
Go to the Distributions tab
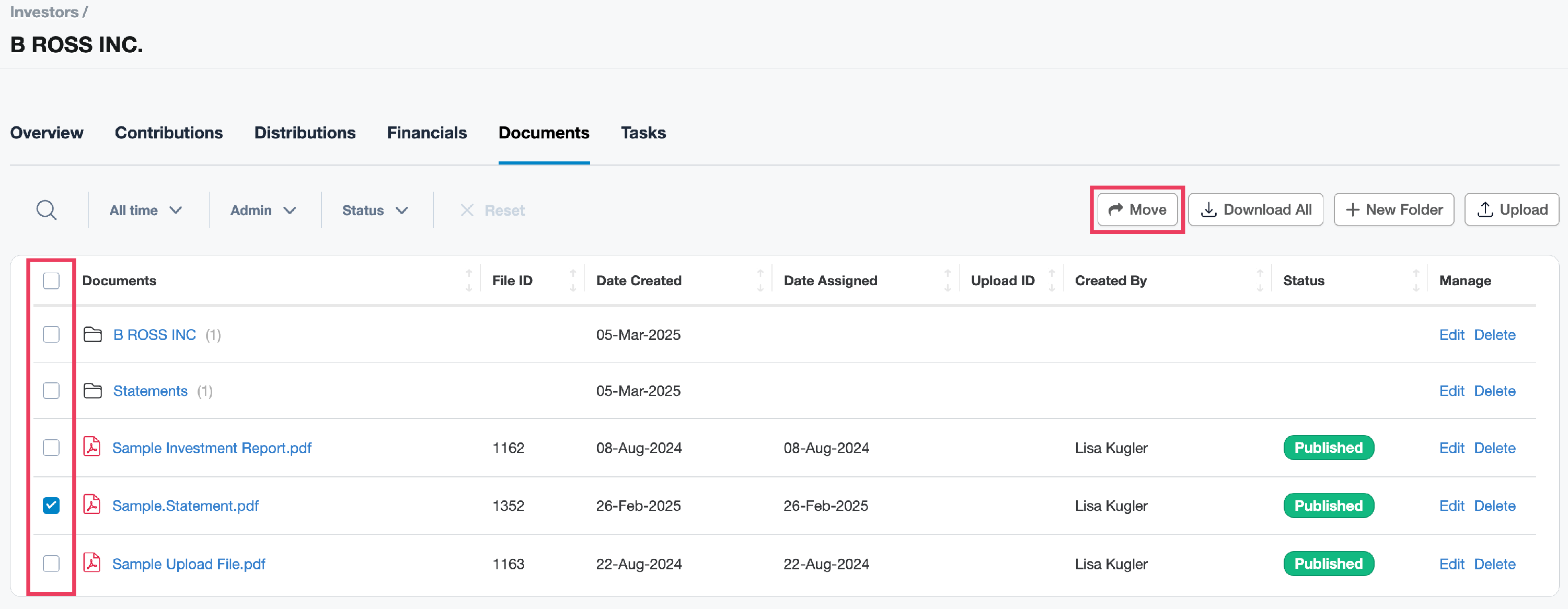pos(304,133)
